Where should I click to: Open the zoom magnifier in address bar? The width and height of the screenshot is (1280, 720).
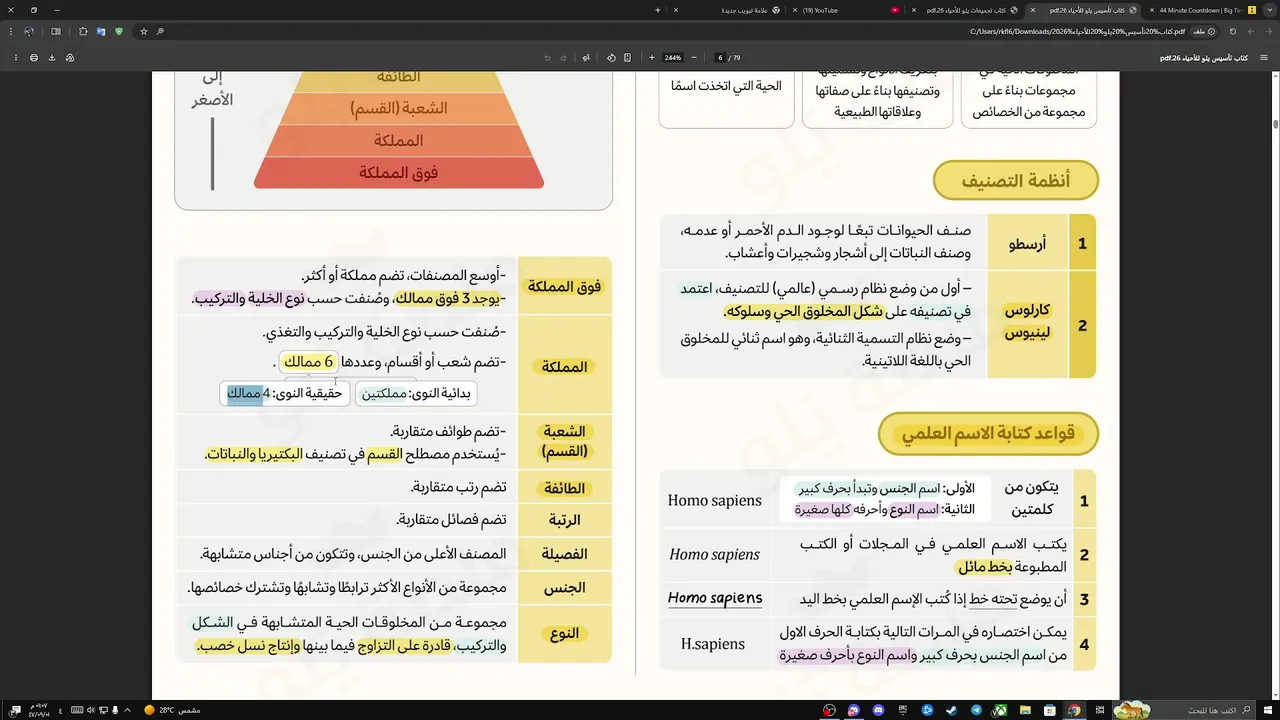(160, 31)
